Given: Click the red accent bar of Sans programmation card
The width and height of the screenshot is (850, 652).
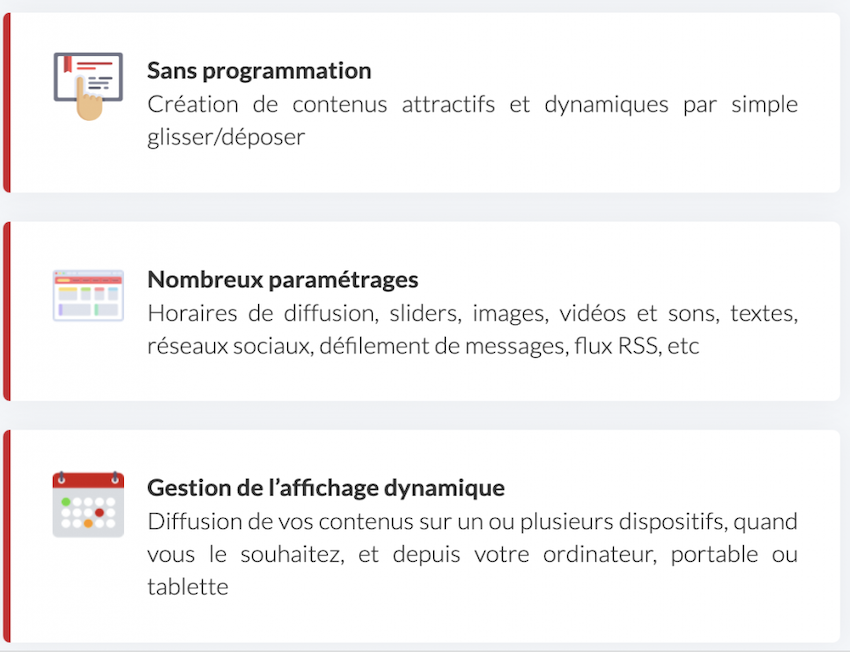Looking at the screenshot, I should [7, 102].
